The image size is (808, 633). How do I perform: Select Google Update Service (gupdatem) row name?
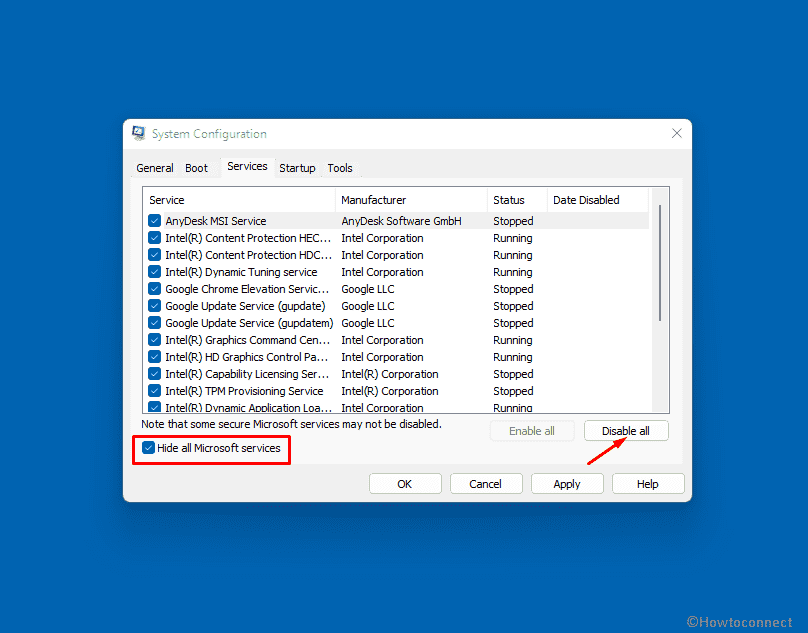coord(249,323)
